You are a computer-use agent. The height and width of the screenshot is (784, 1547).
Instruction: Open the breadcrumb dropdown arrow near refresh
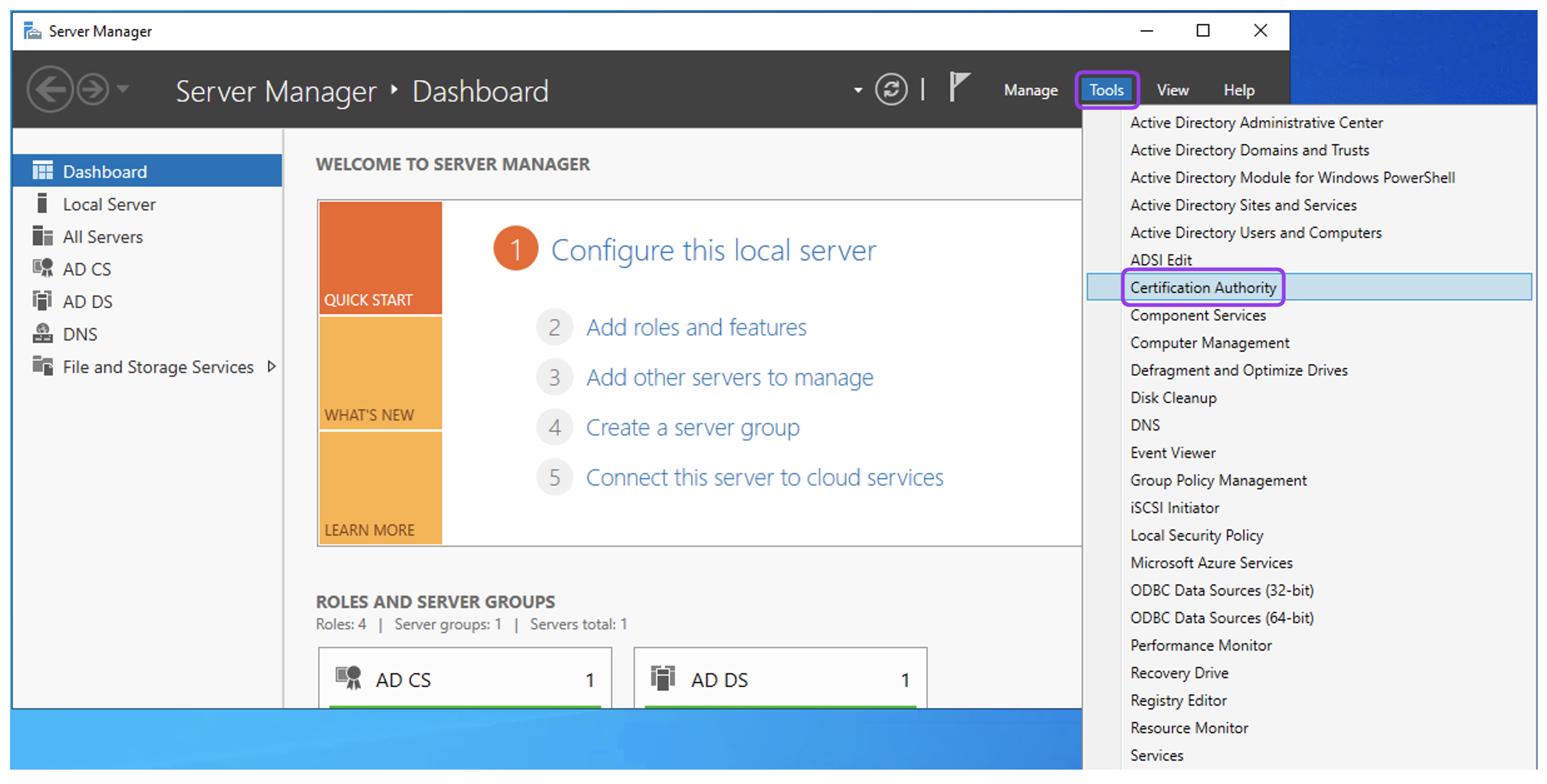click(x=858, y=91)
